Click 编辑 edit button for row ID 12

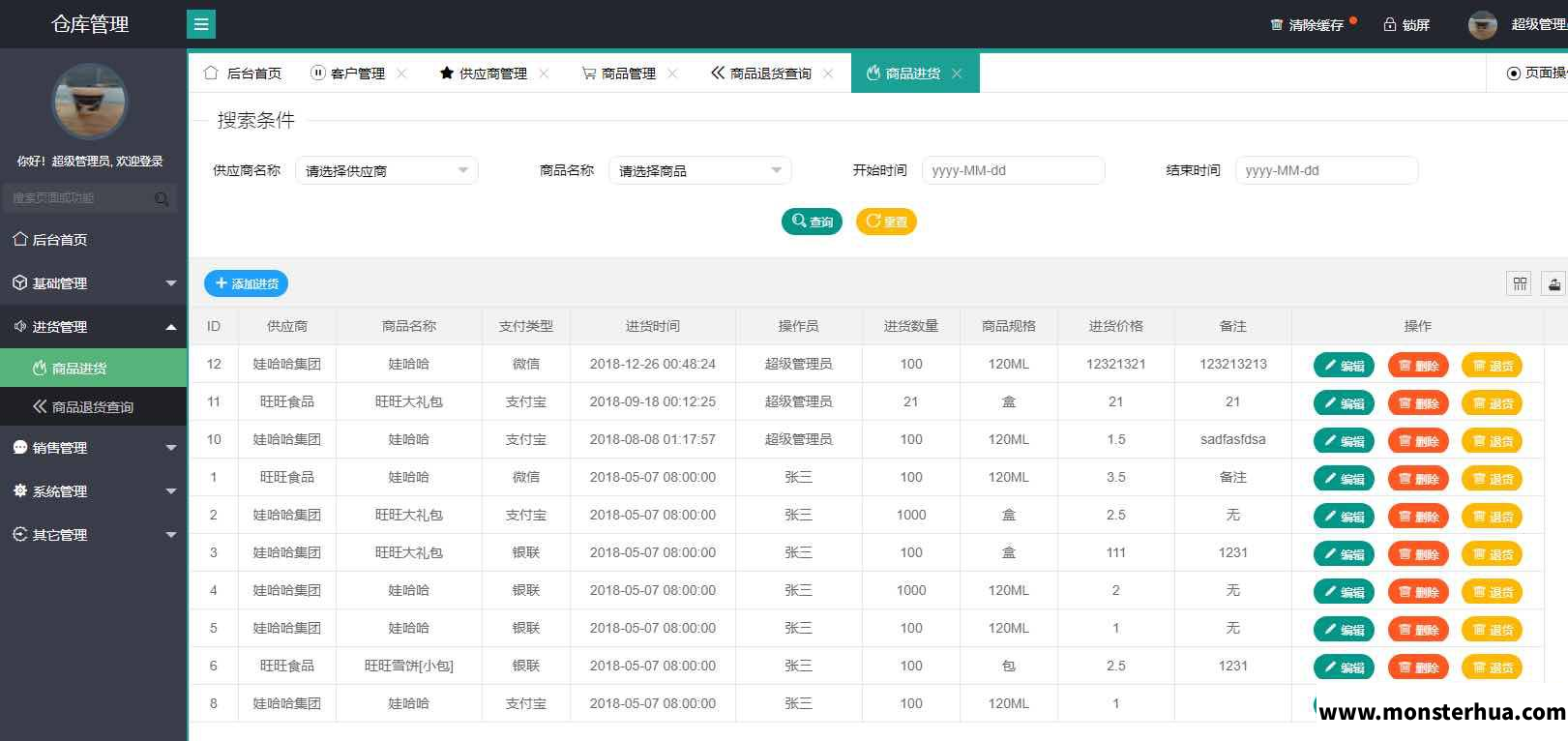click(1344, 365)
